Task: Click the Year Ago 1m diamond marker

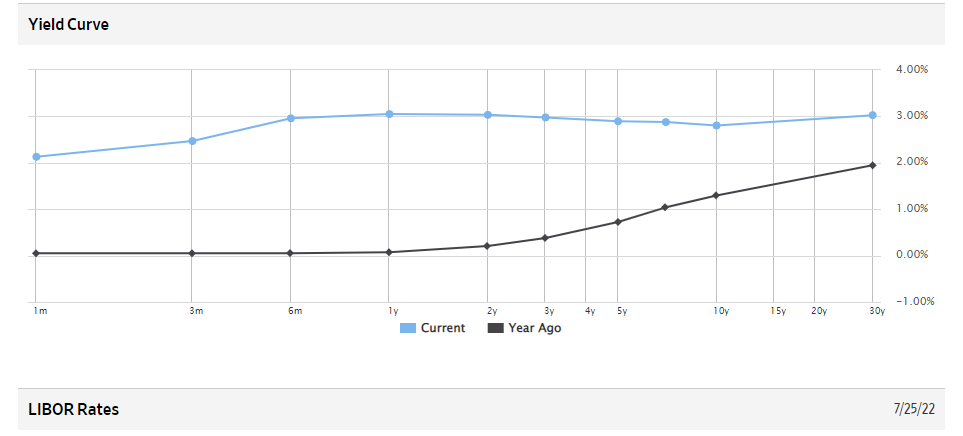Action: (x=36, y=253)
